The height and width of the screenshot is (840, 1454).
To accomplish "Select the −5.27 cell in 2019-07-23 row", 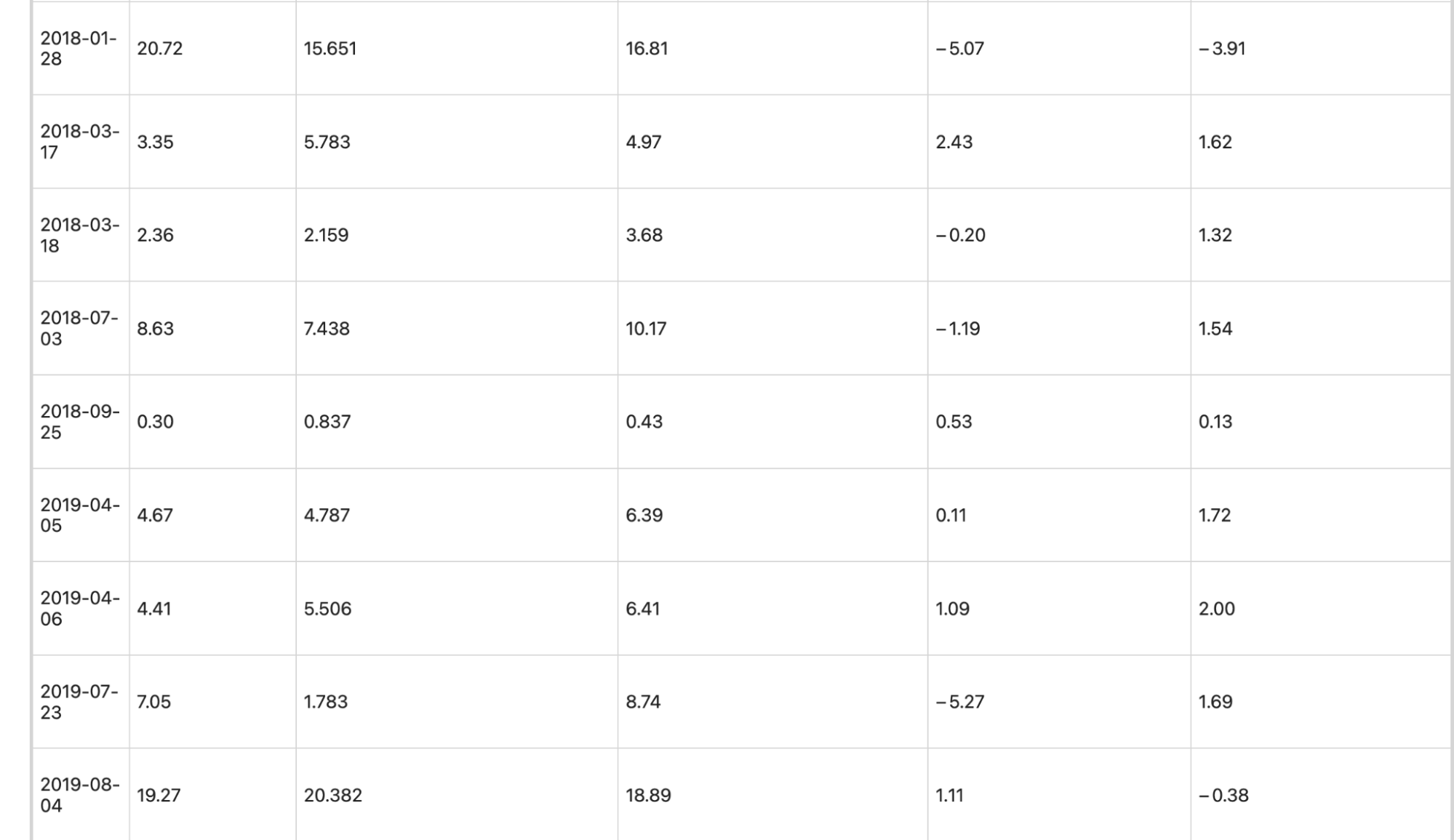I will (1059, 702).
